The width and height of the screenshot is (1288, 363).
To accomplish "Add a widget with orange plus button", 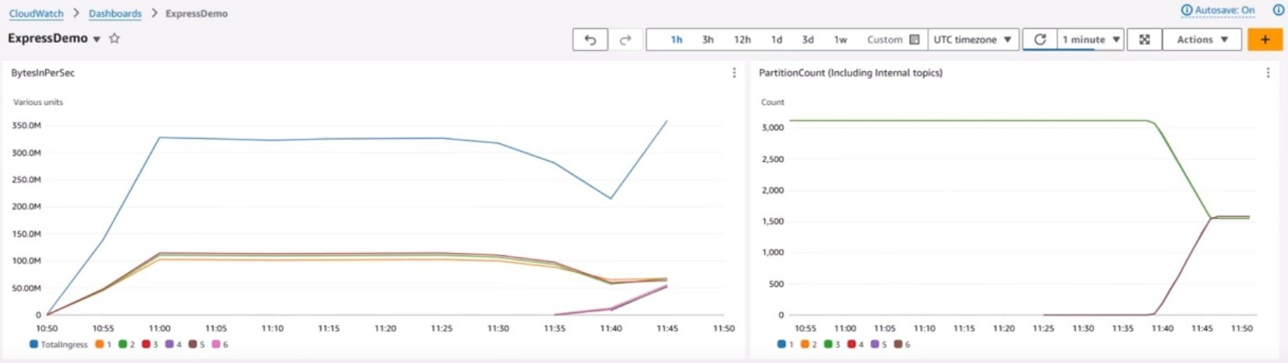I will [1265, 40].
